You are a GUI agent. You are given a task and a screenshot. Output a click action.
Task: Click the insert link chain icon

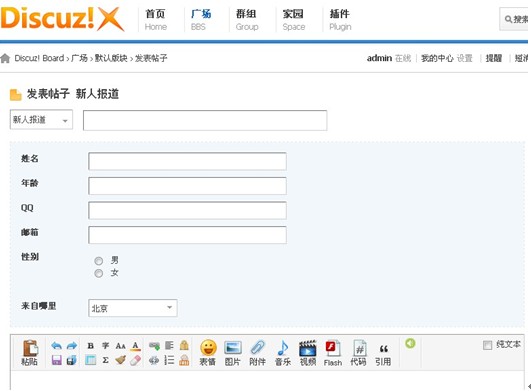click(154, 346)
